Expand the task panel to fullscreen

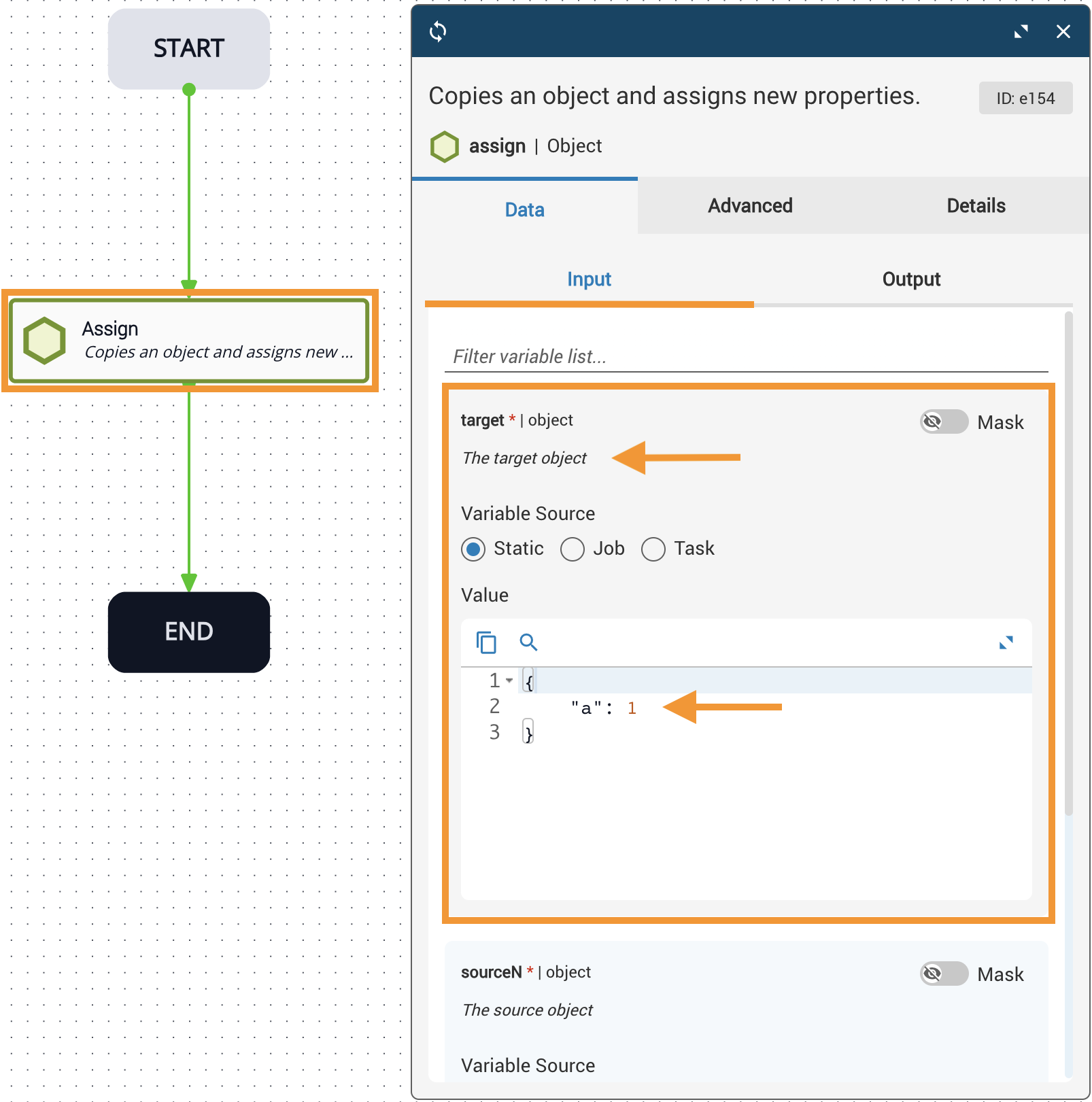(x=1021, y=31)
